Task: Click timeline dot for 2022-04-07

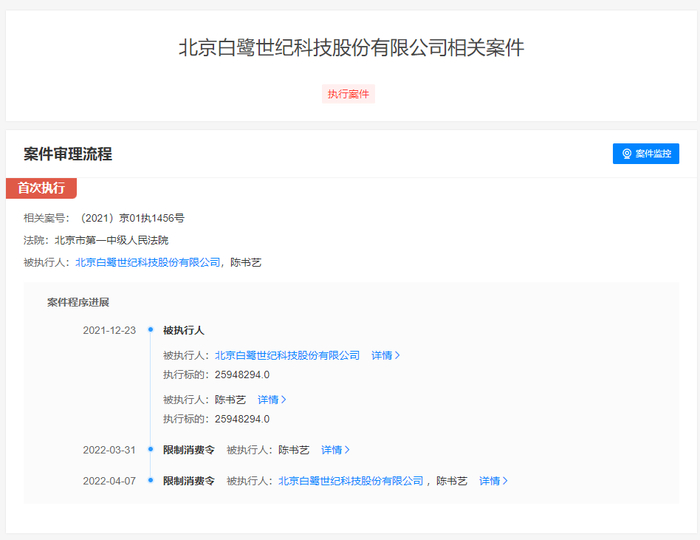Action: coord(150,480)
